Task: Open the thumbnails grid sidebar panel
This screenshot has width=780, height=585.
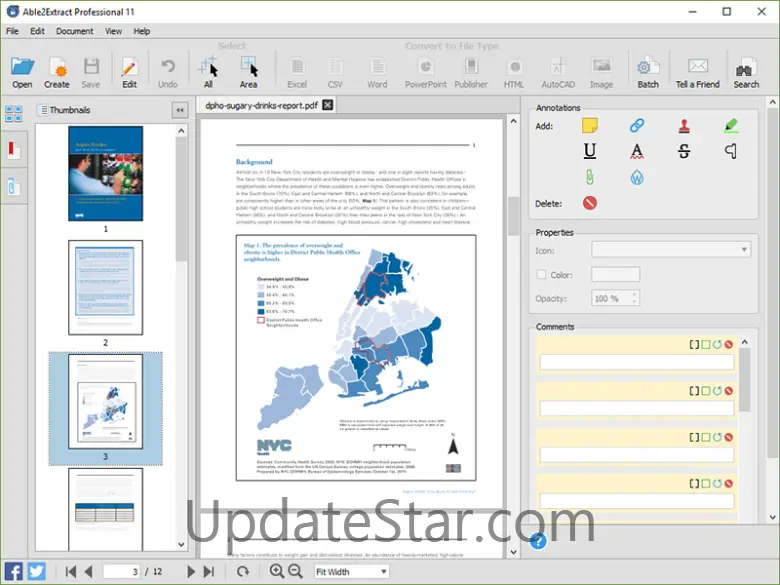Action: tap(13, 113)
